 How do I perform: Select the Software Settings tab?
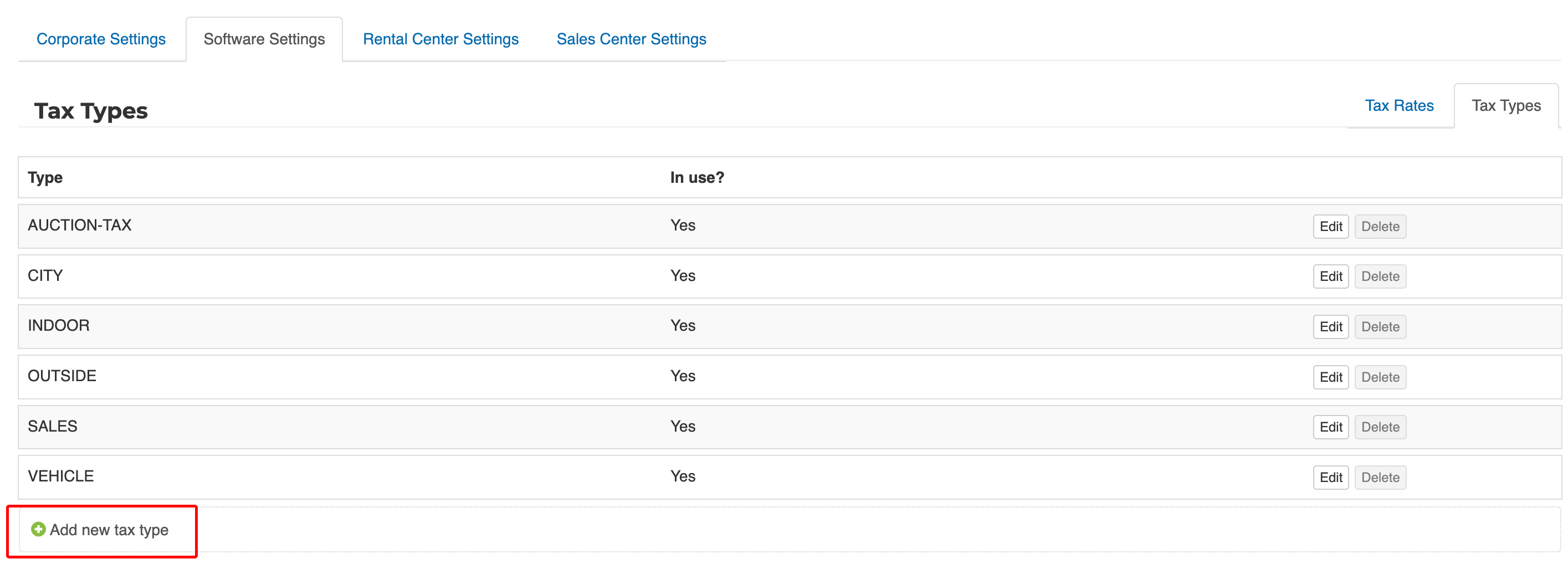tap(264, 39)
